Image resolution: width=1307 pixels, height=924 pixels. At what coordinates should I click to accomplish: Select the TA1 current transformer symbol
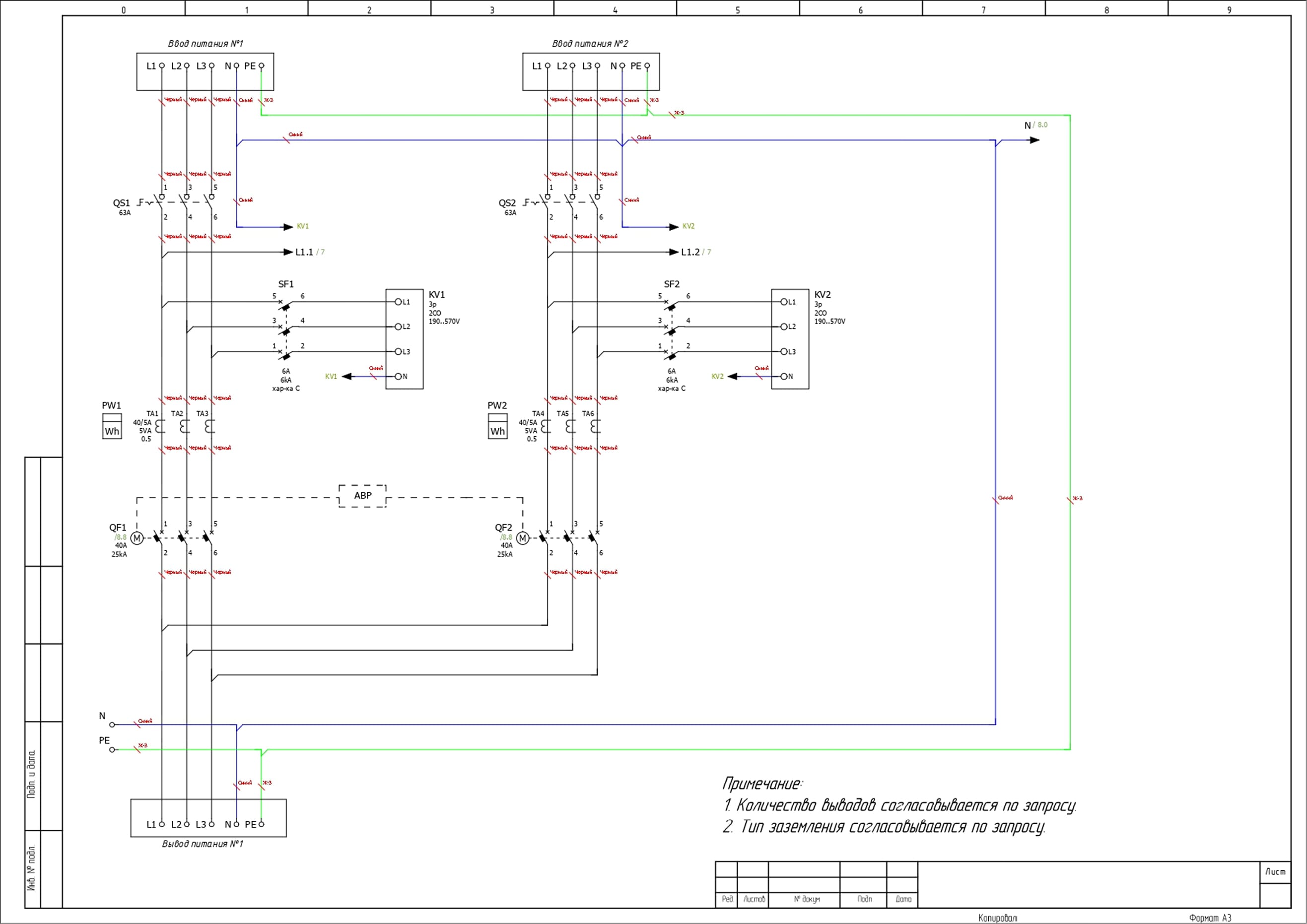pyautogui.click(x=160, y=426)
